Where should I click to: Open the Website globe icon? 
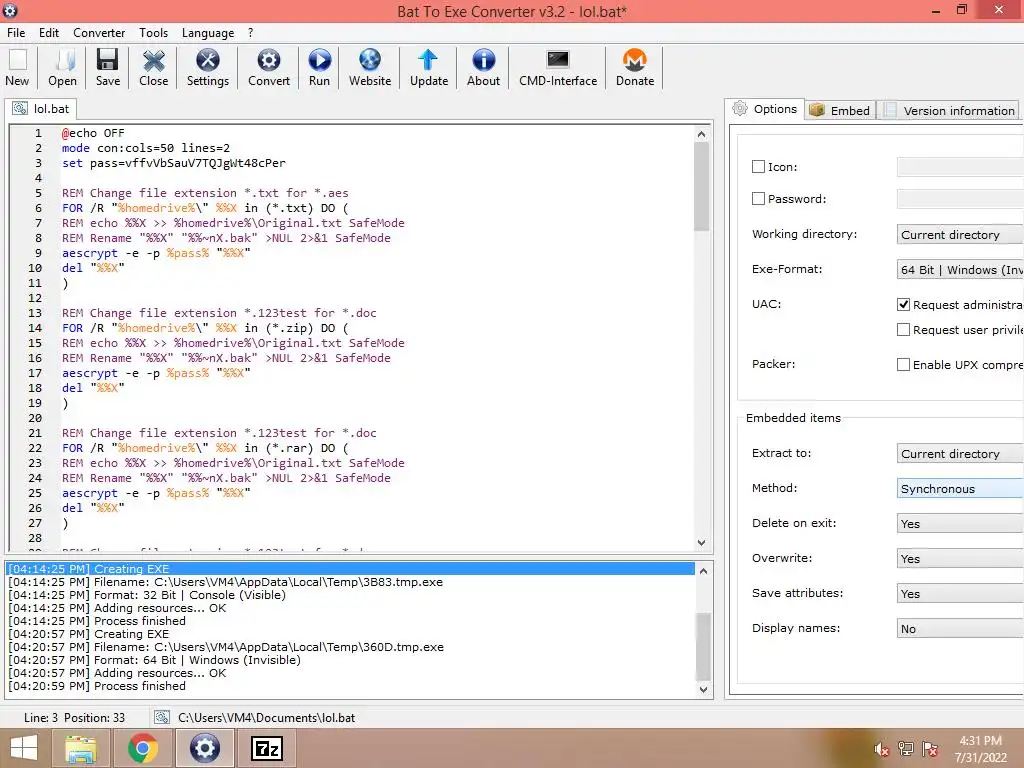(x=370, y=68)
